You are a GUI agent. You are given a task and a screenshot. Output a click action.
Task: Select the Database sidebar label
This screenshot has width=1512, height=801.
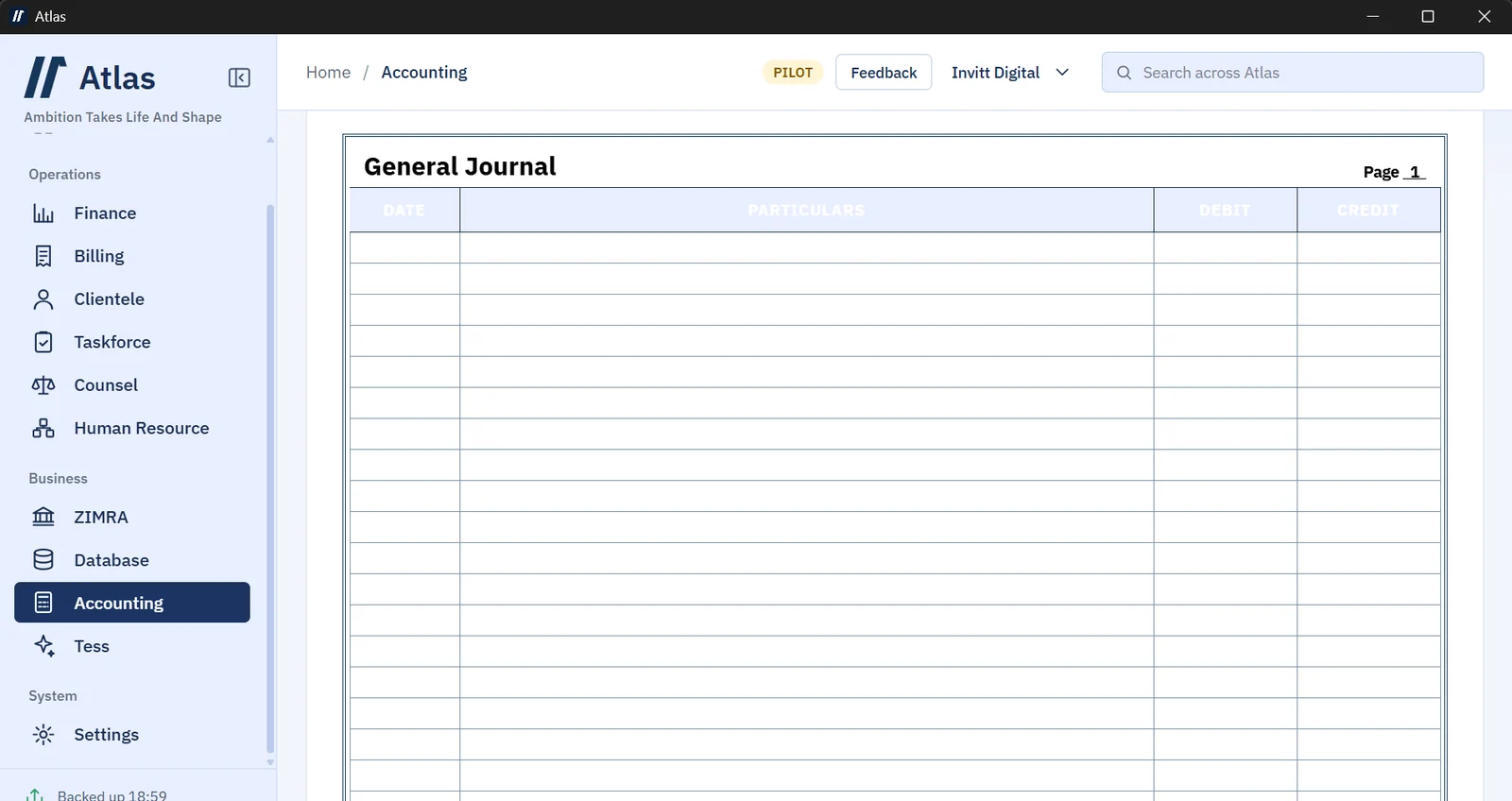point(112,560)
